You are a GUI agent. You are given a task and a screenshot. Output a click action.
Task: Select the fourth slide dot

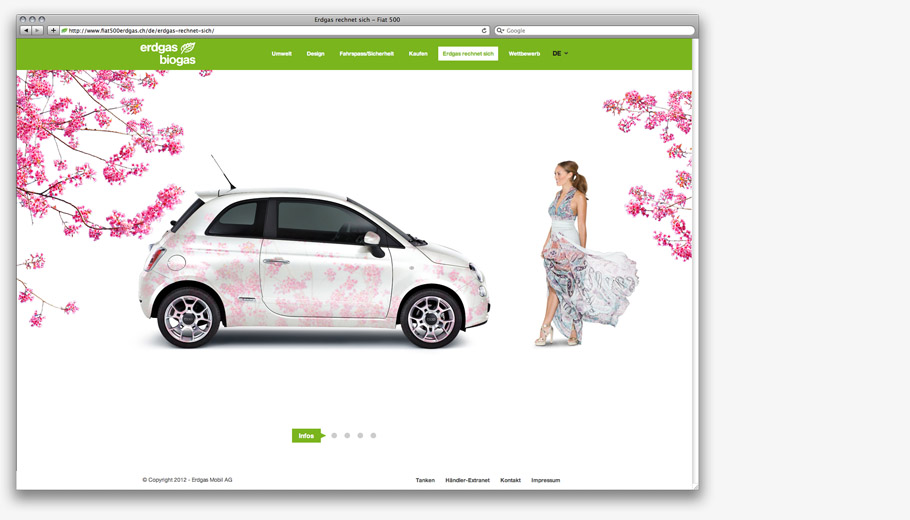point(373,435)
